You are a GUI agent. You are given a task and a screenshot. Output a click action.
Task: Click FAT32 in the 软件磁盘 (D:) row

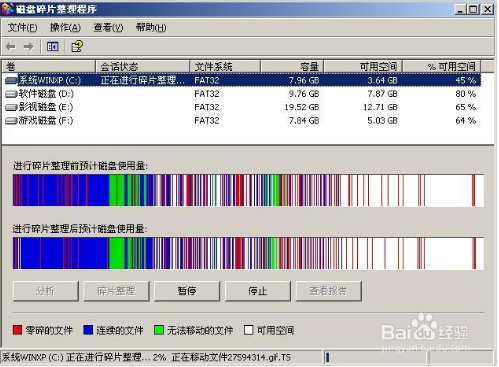(x=207, y=94)
